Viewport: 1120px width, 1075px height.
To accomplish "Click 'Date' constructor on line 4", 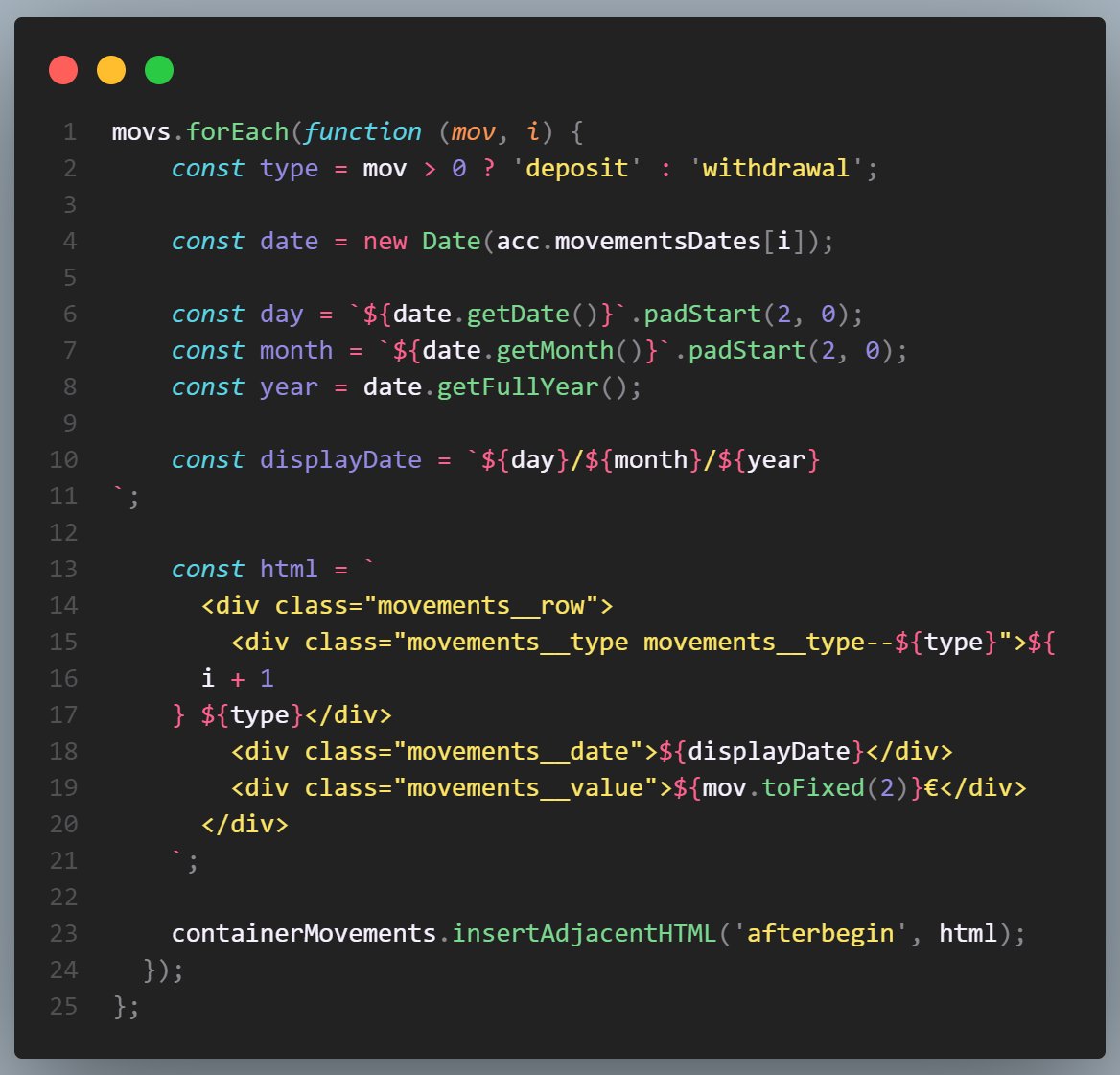I will (x=452, y=242).
